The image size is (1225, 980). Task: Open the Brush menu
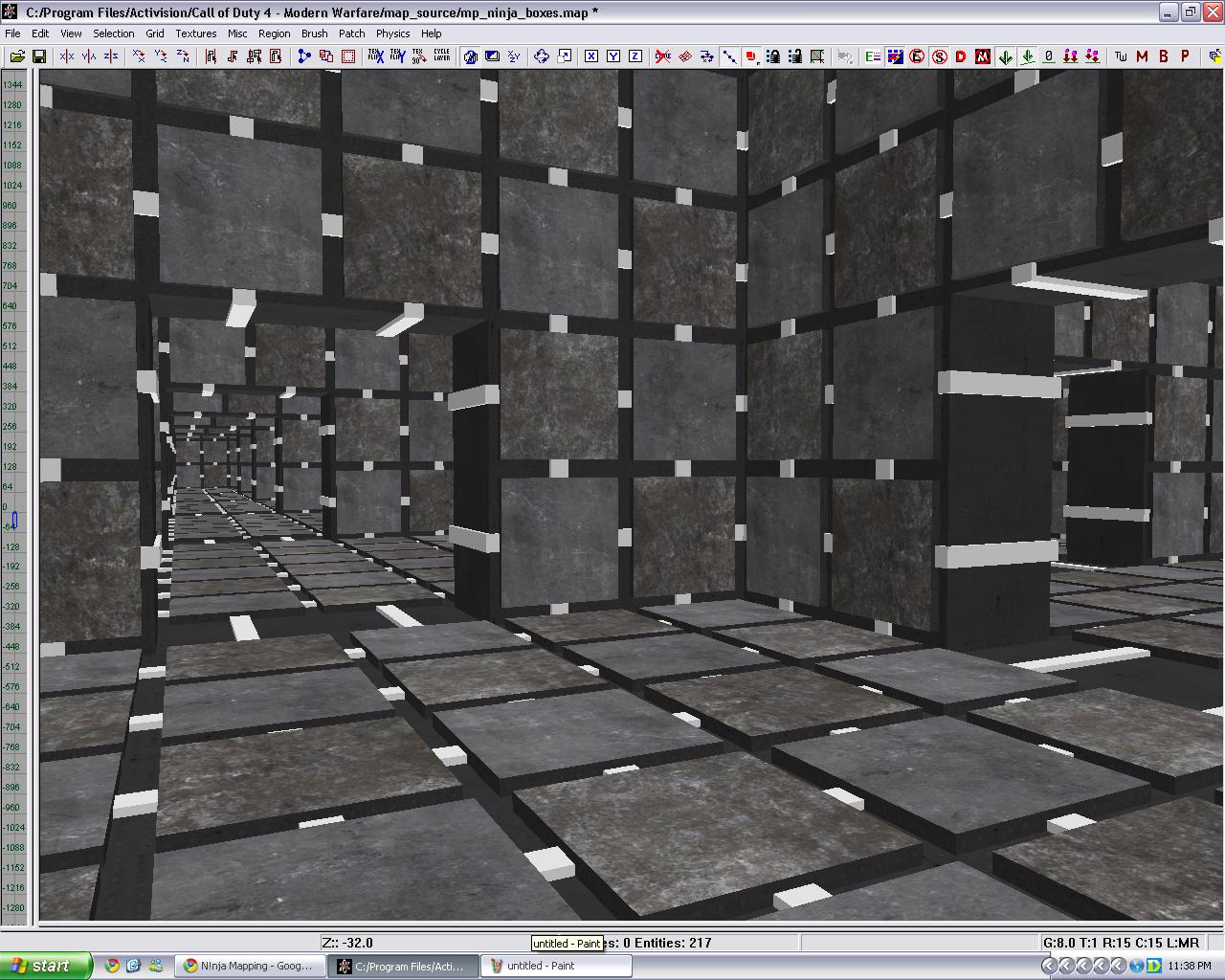click(x=315, y=33)
